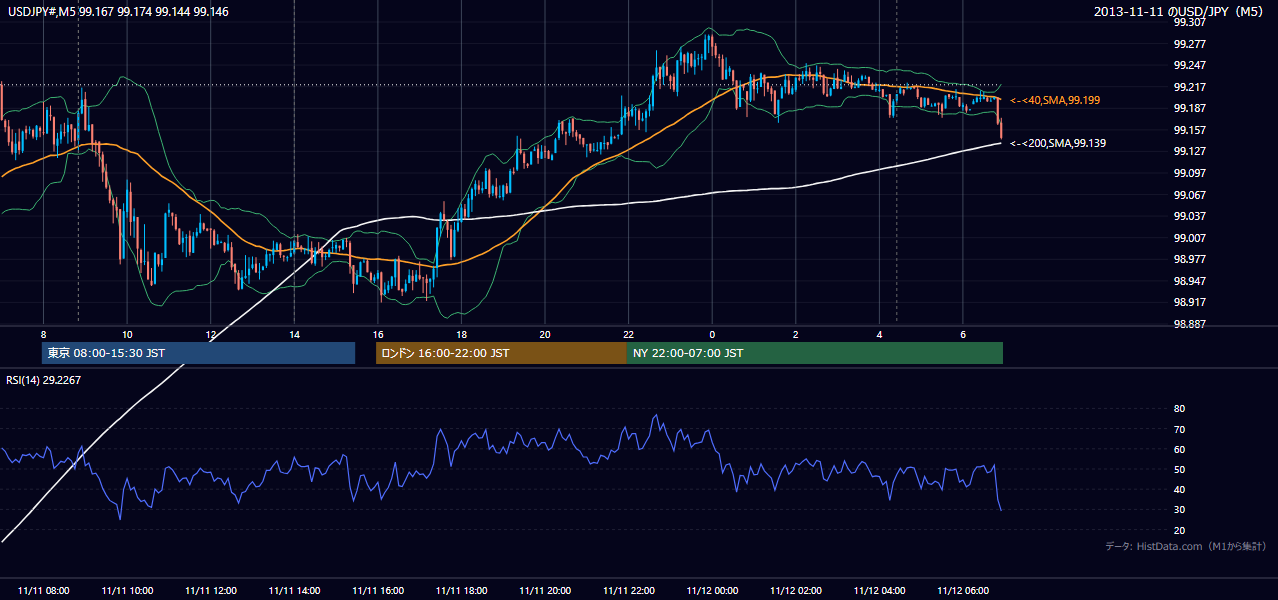Image resolution: width=1278 pixels, height=600 pixels.
Task: Click price axis label 99.037
Action: [x=1188, y=216]
